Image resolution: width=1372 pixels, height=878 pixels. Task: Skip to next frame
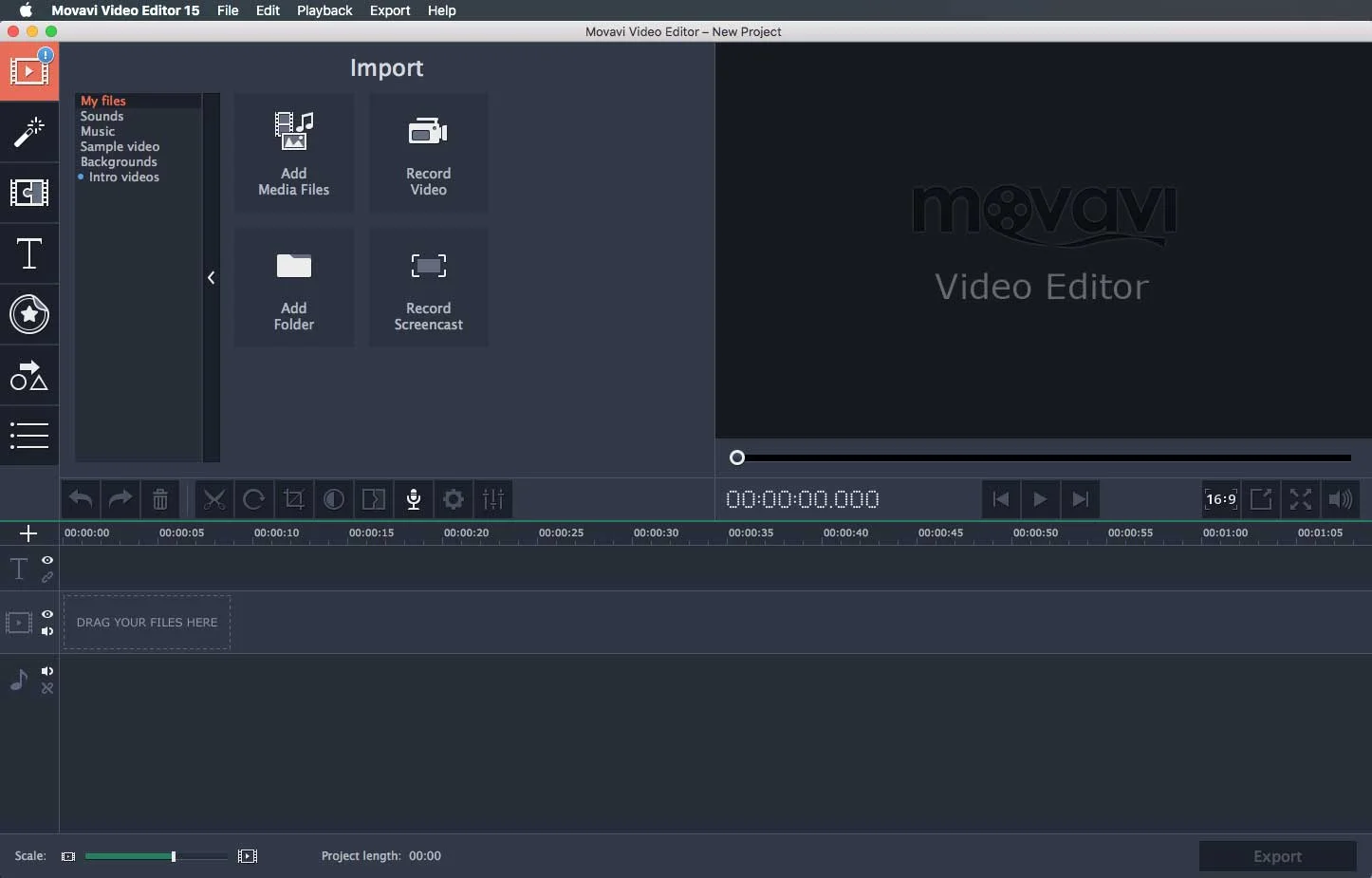[1080, 499]
